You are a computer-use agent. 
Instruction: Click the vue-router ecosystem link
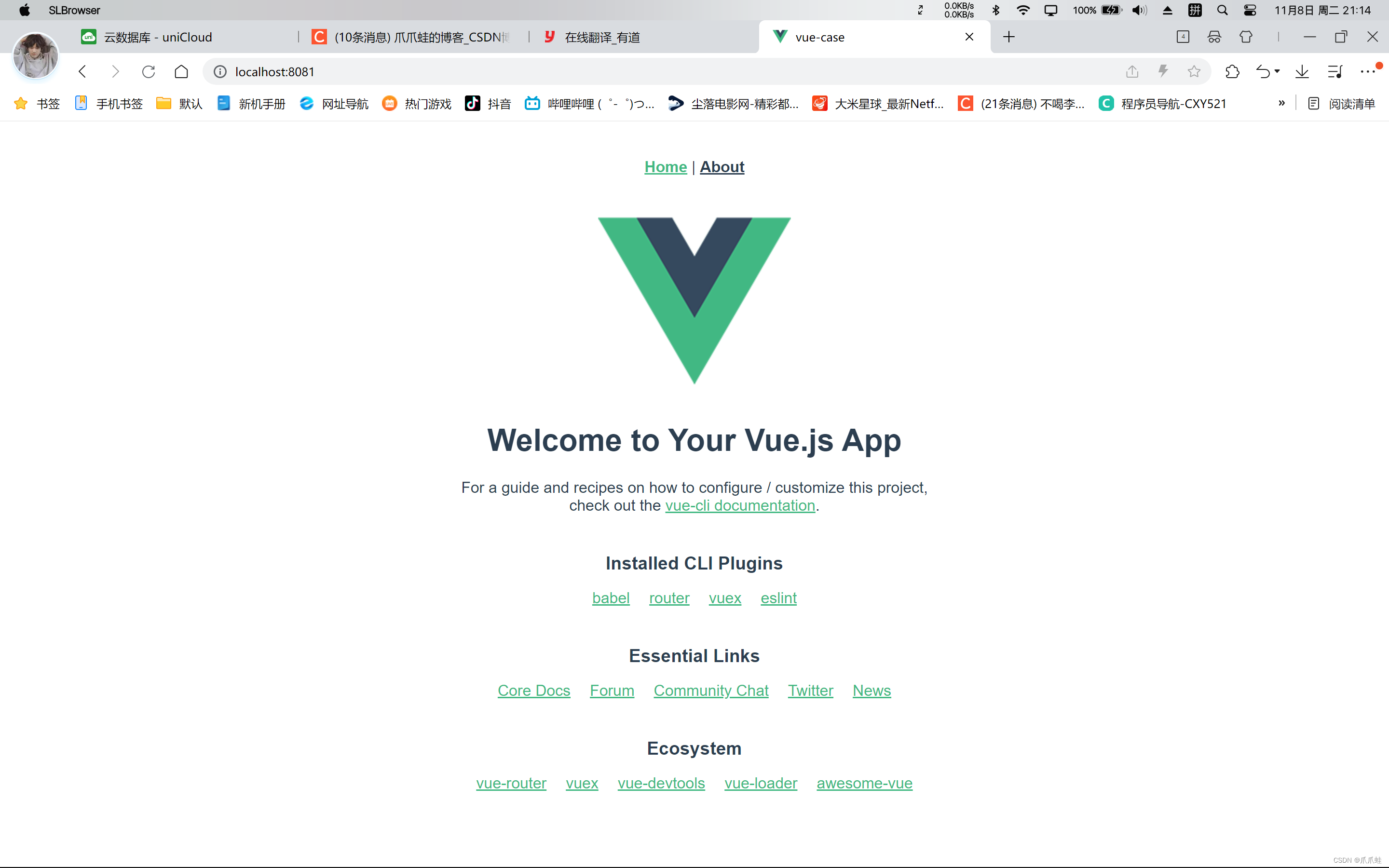tap(511, 782)
